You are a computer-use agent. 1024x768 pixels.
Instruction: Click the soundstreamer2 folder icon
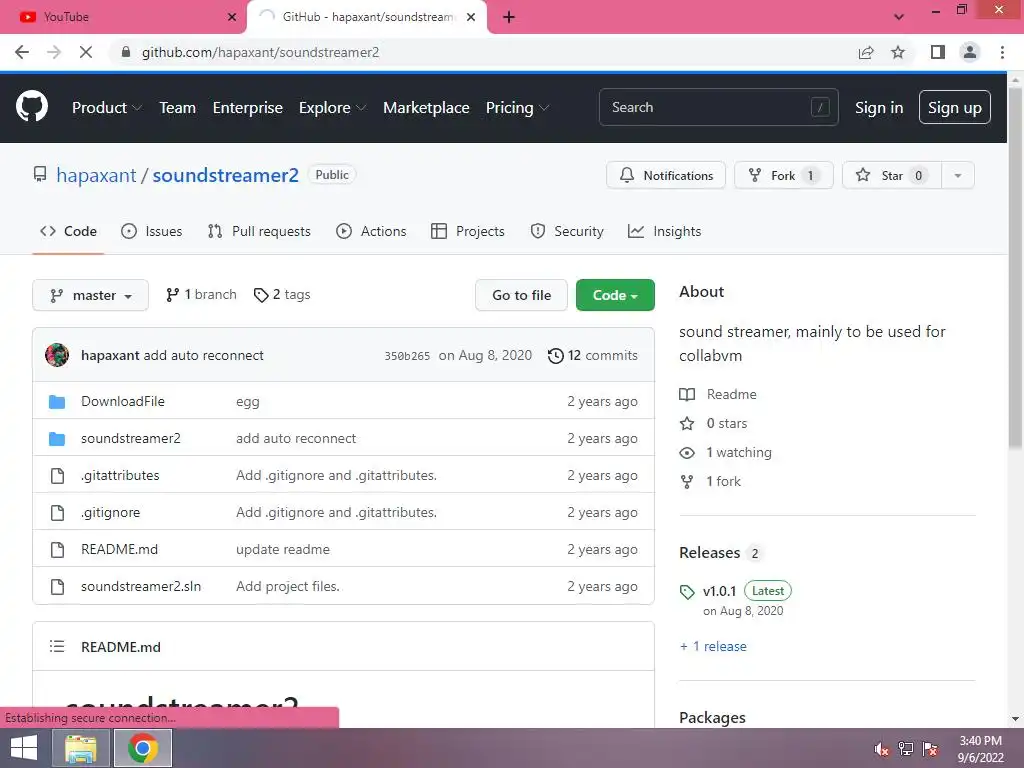[x=57, y=439]
